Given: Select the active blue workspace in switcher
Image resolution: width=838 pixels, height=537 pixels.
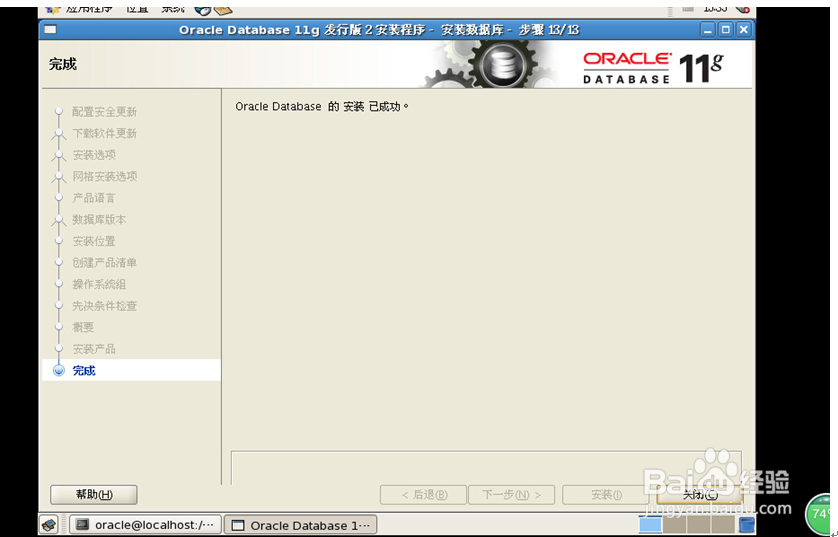Looking at the screenshot, I should (650, 525).
